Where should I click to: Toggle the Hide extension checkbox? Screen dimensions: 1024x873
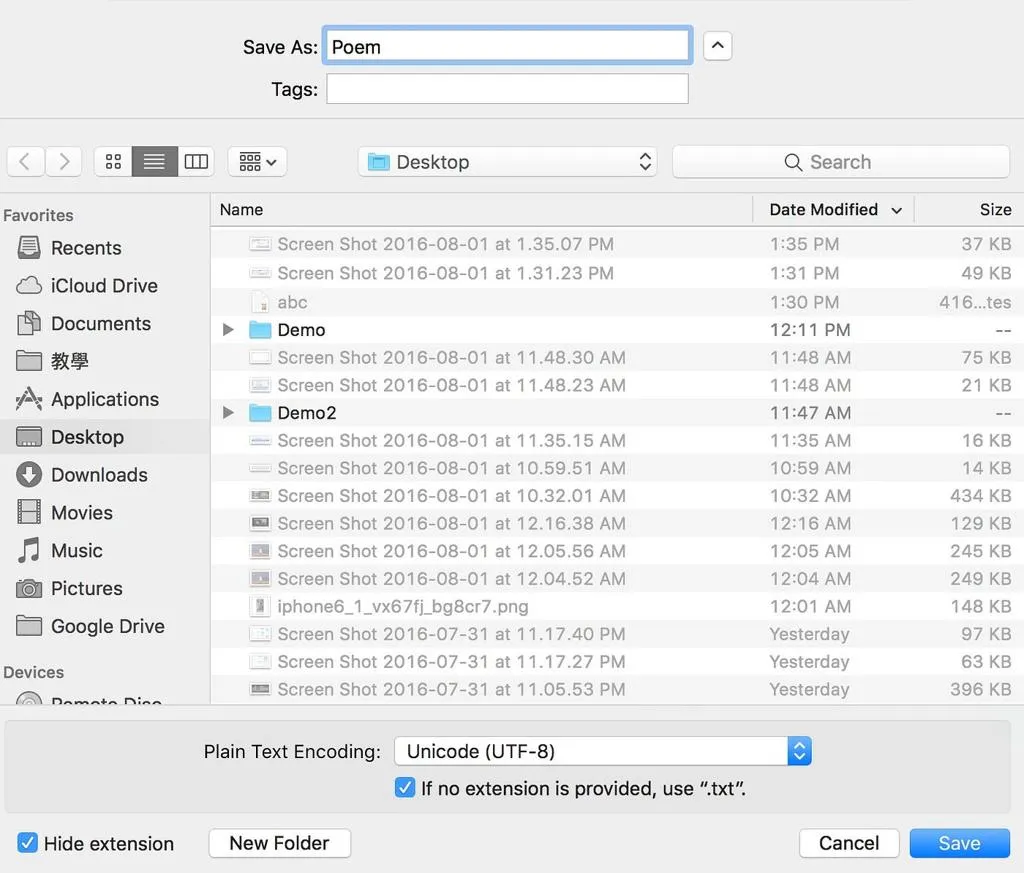[27, 842]
